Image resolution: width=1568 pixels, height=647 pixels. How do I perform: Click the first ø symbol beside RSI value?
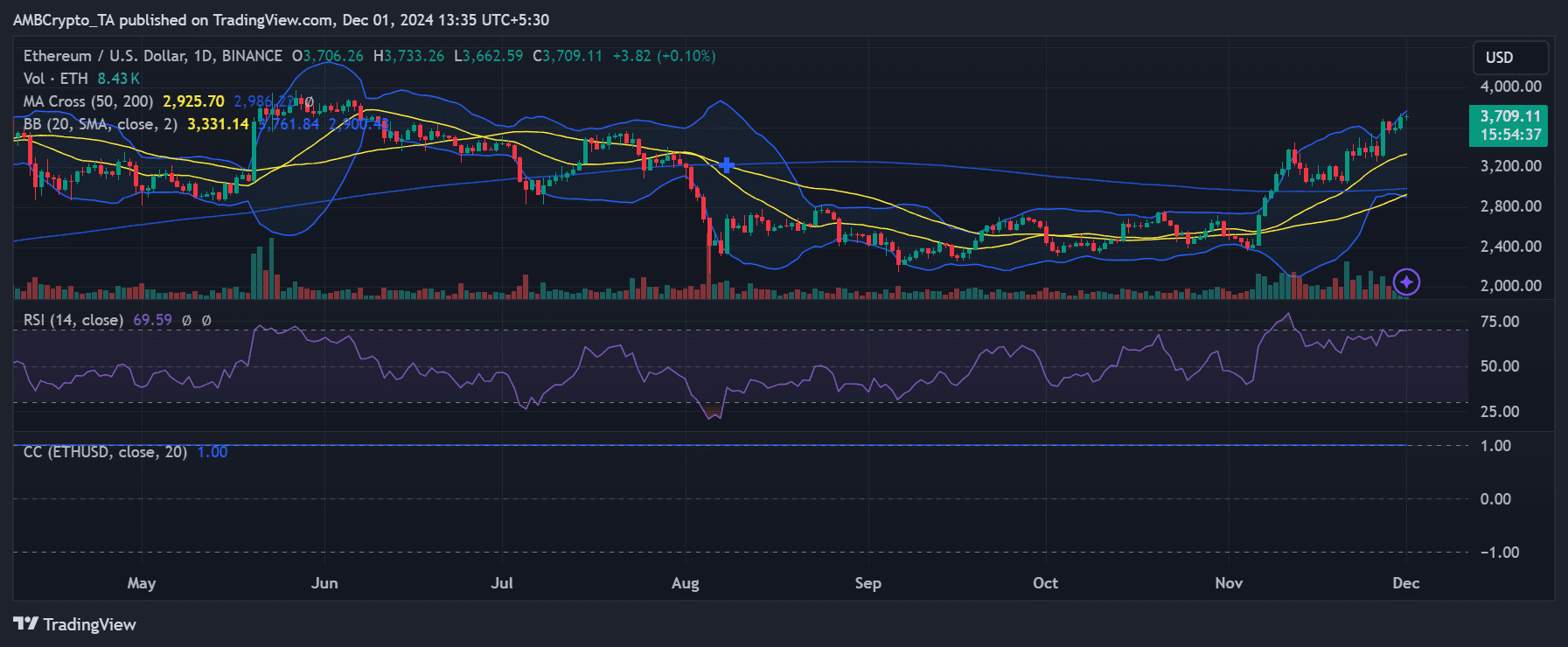(186, 321)
